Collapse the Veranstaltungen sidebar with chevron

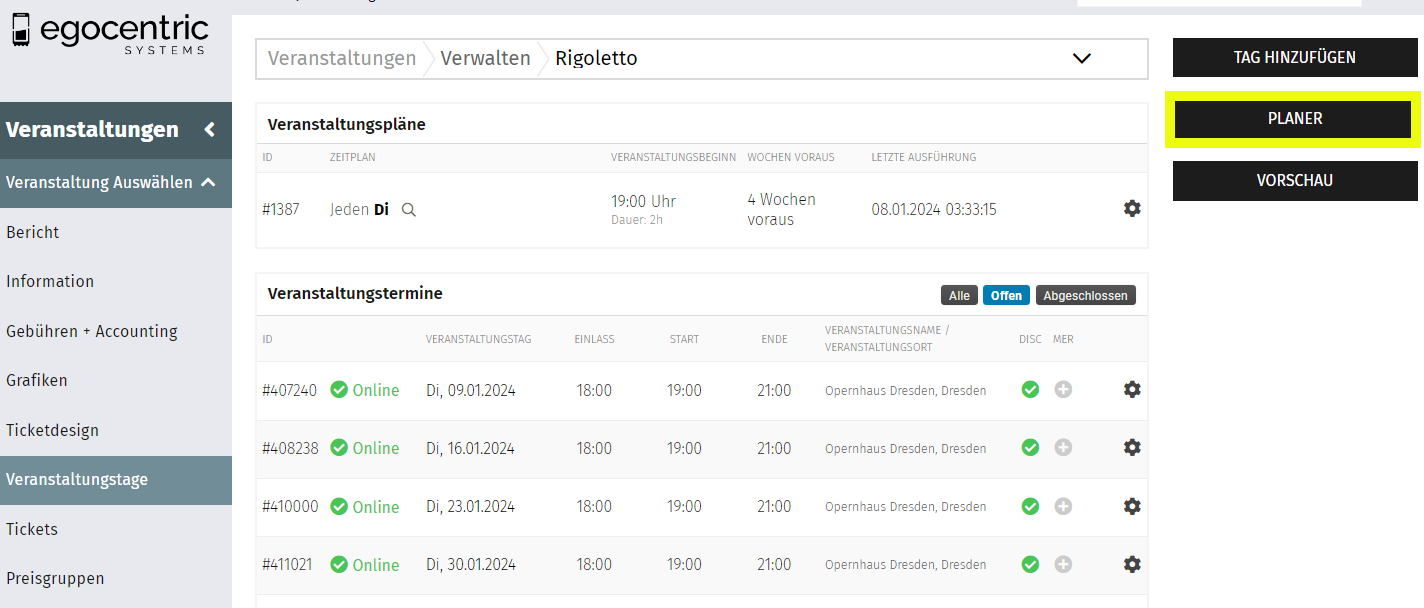pos(209,129)
